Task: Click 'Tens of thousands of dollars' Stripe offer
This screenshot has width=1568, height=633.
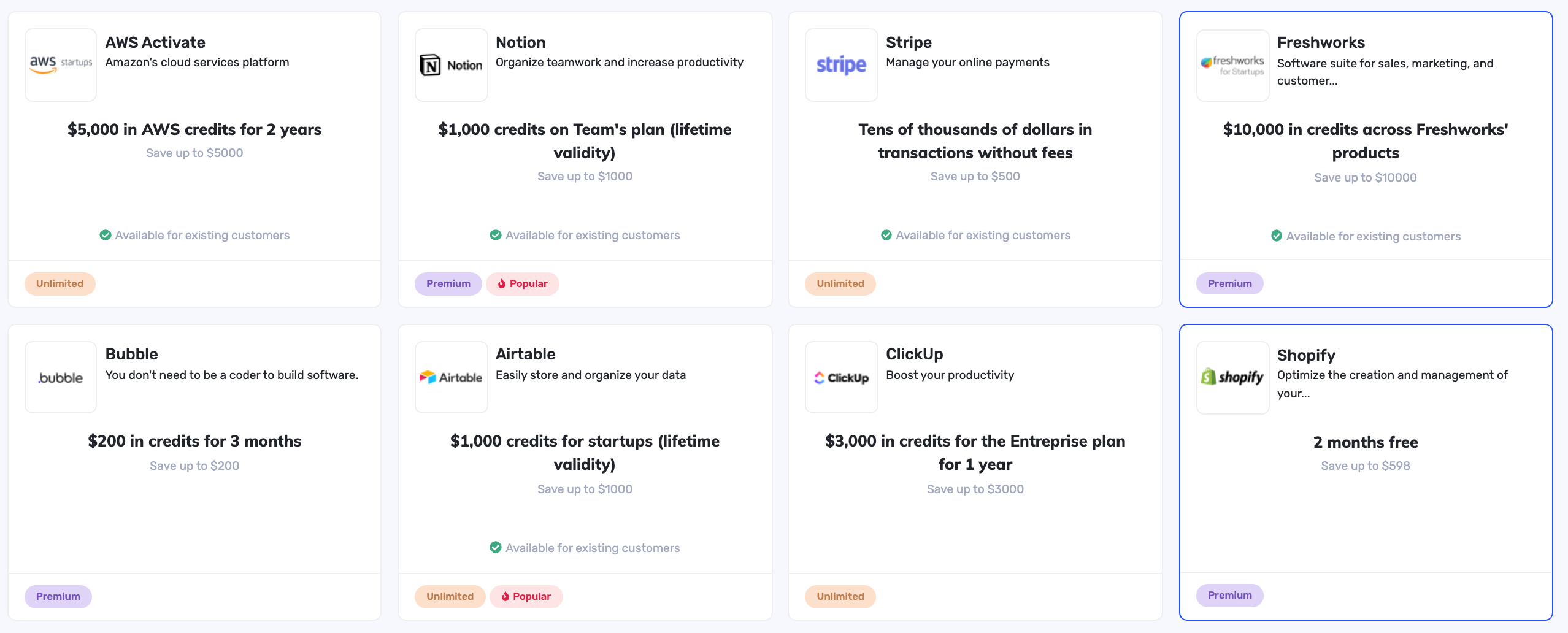Action: 975,141
